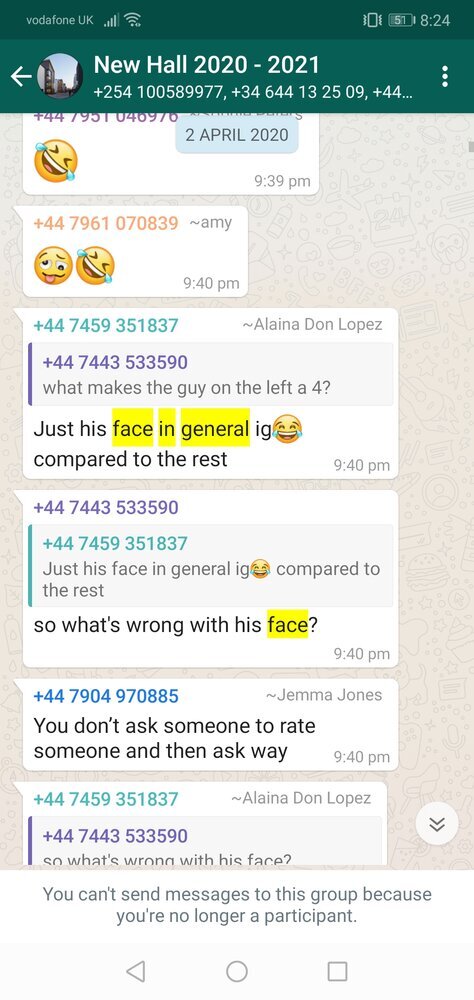The width and height of the screenshot is (474, 1000).
Task: Open sender number +44 7961 070839
Action: pyautogui.click(x=105, y=223)
